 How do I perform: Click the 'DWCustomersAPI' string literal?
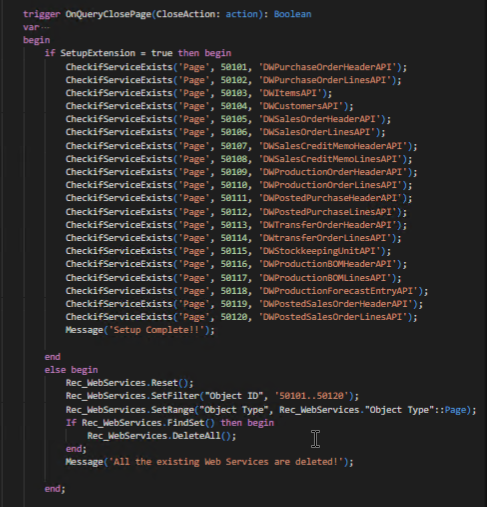pos(301,106)
